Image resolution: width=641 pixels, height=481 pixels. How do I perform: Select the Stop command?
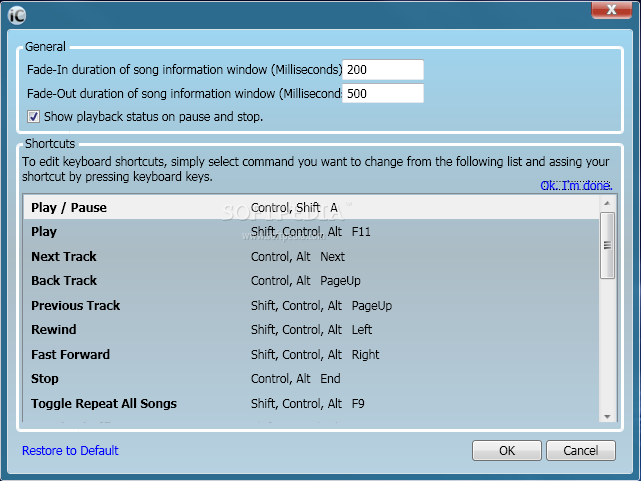(311, 379)
